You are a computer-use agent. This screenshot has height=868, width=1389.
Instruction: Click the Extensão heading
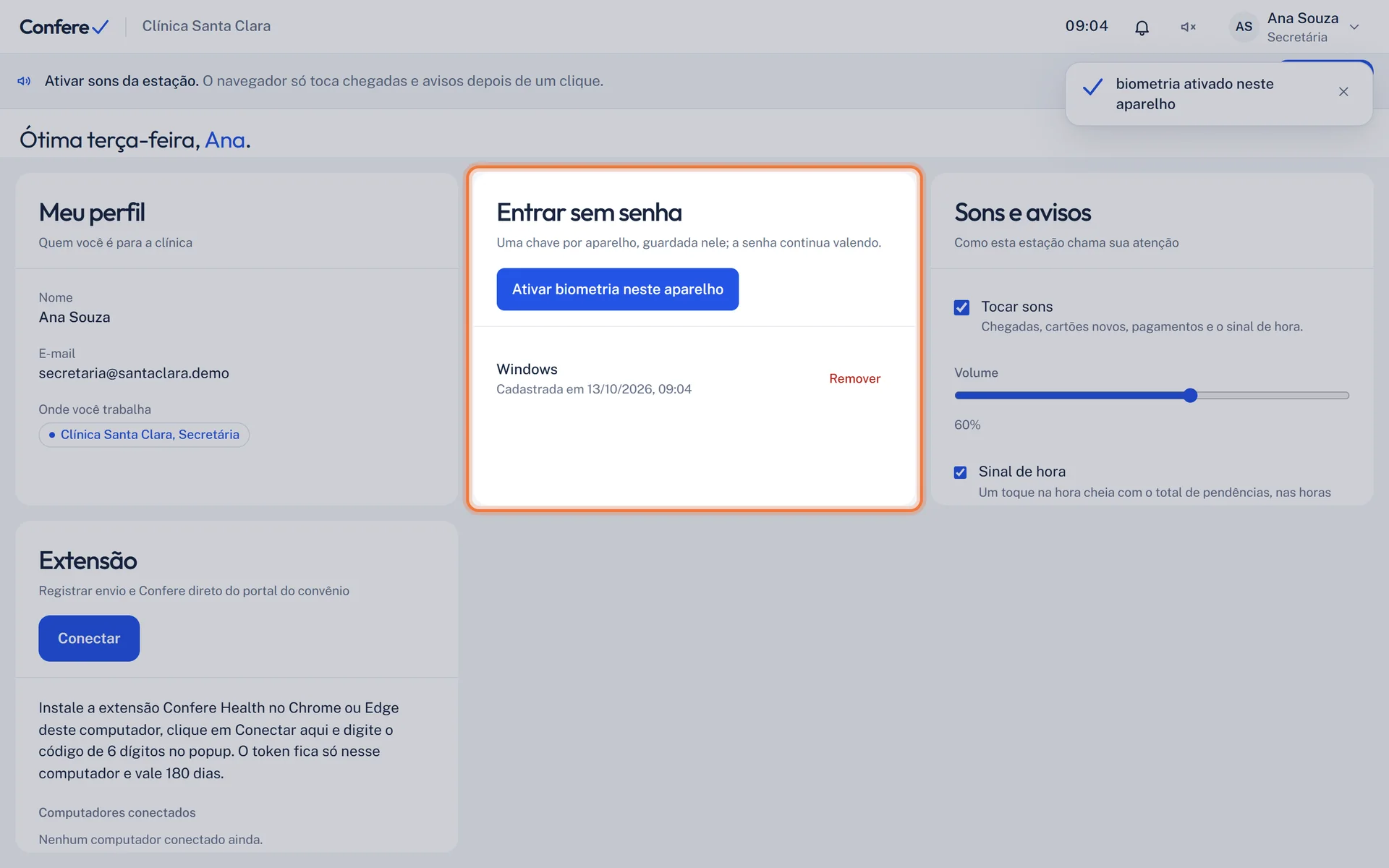point(88,561)
